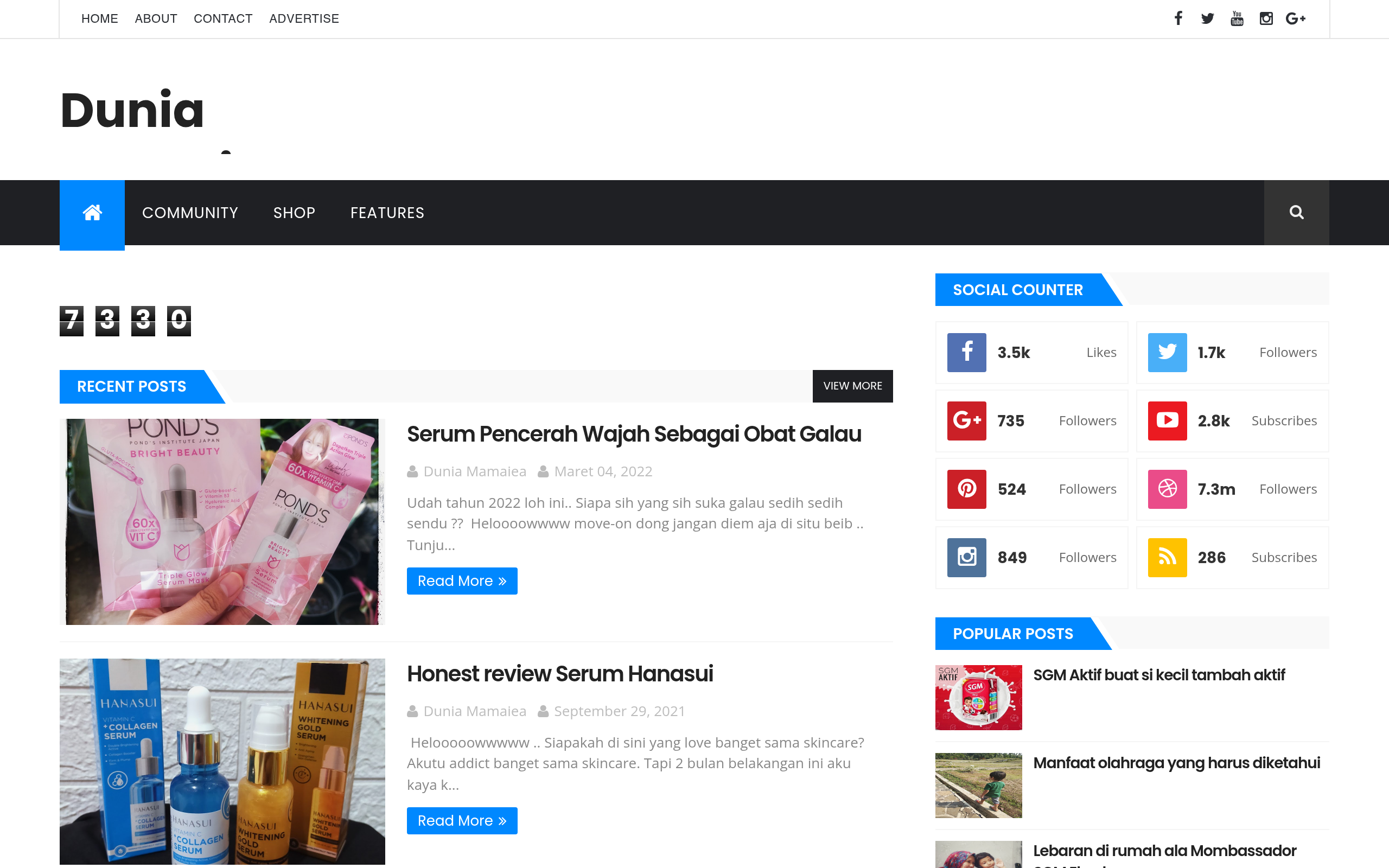Click the SOCIAL COUNTER section heading
1389x868 pixels.
[x=1018, y=290]
